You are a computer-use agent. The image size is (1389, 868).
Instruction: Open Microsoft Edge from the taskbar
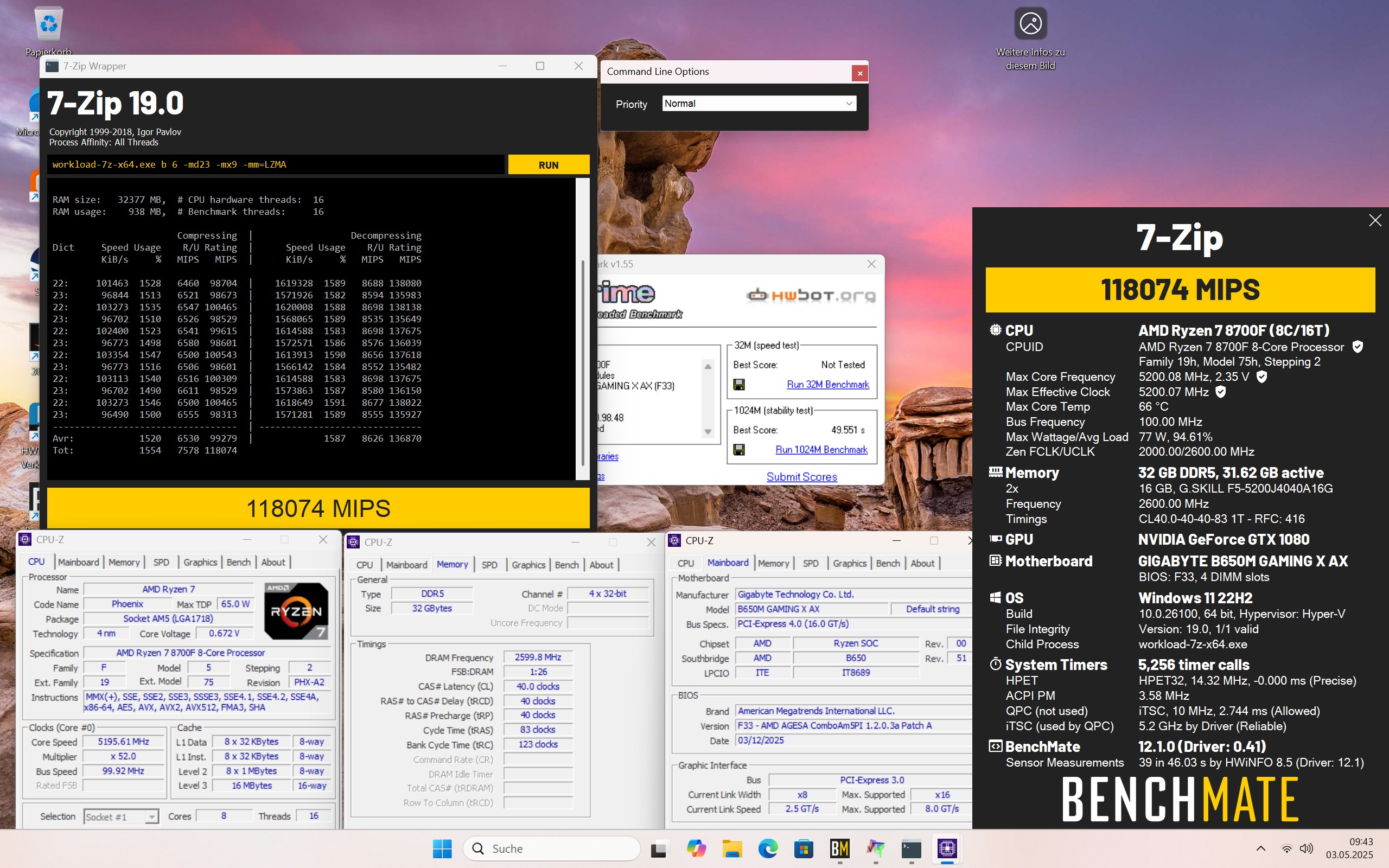tap(768, 848)
